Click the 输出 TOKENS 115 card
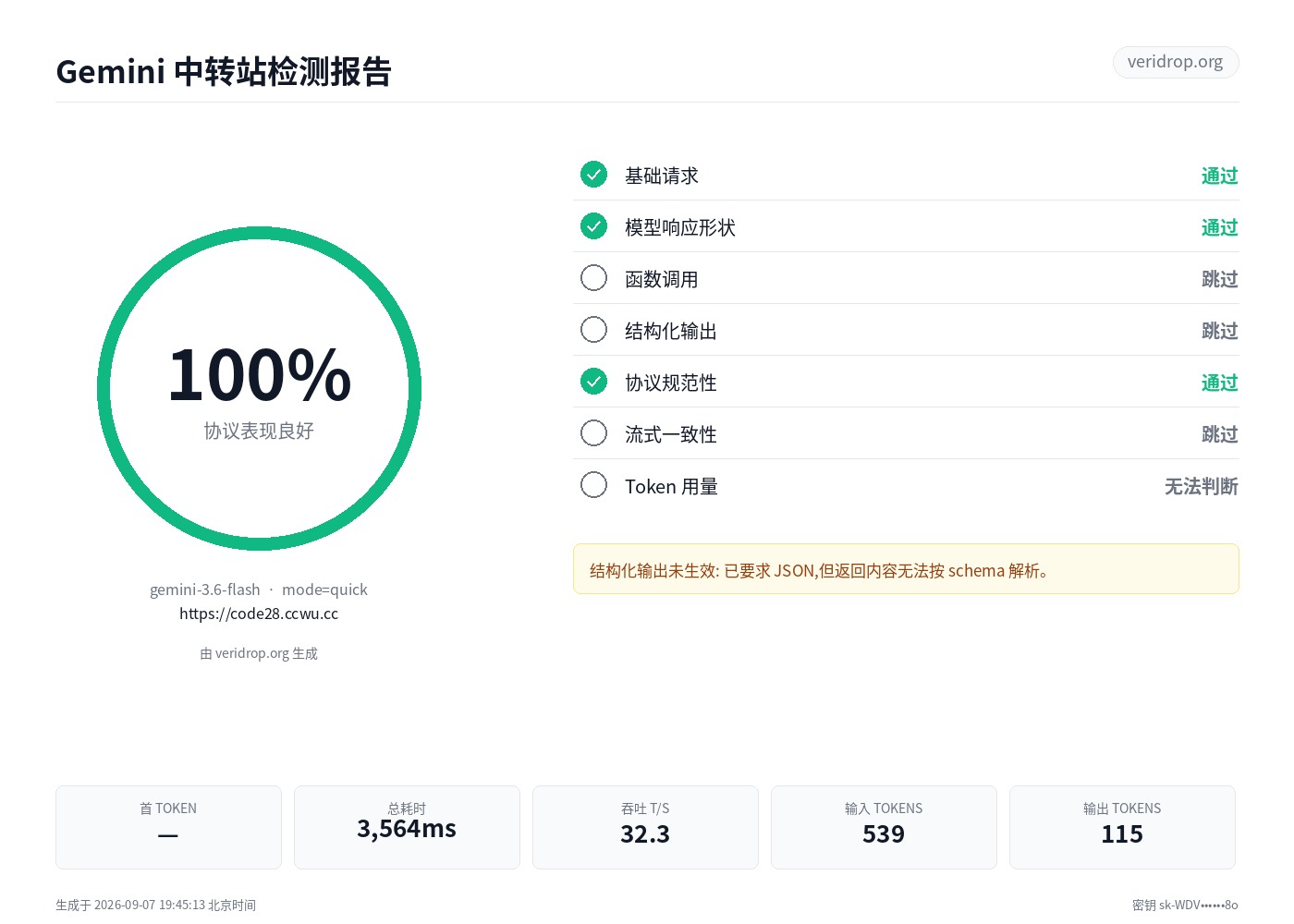1294x924 pixels. click(1122, 827)
